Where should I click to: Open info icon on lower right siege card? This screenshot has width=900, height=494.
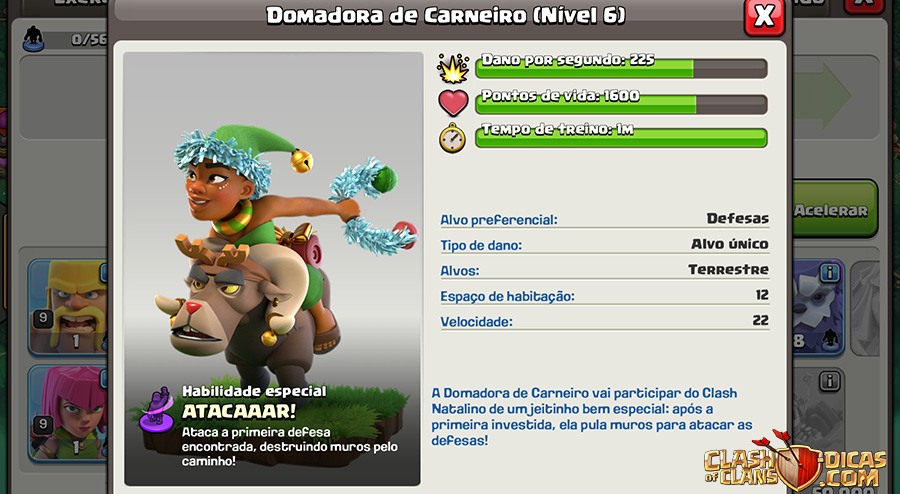click(x=830, y=381)
